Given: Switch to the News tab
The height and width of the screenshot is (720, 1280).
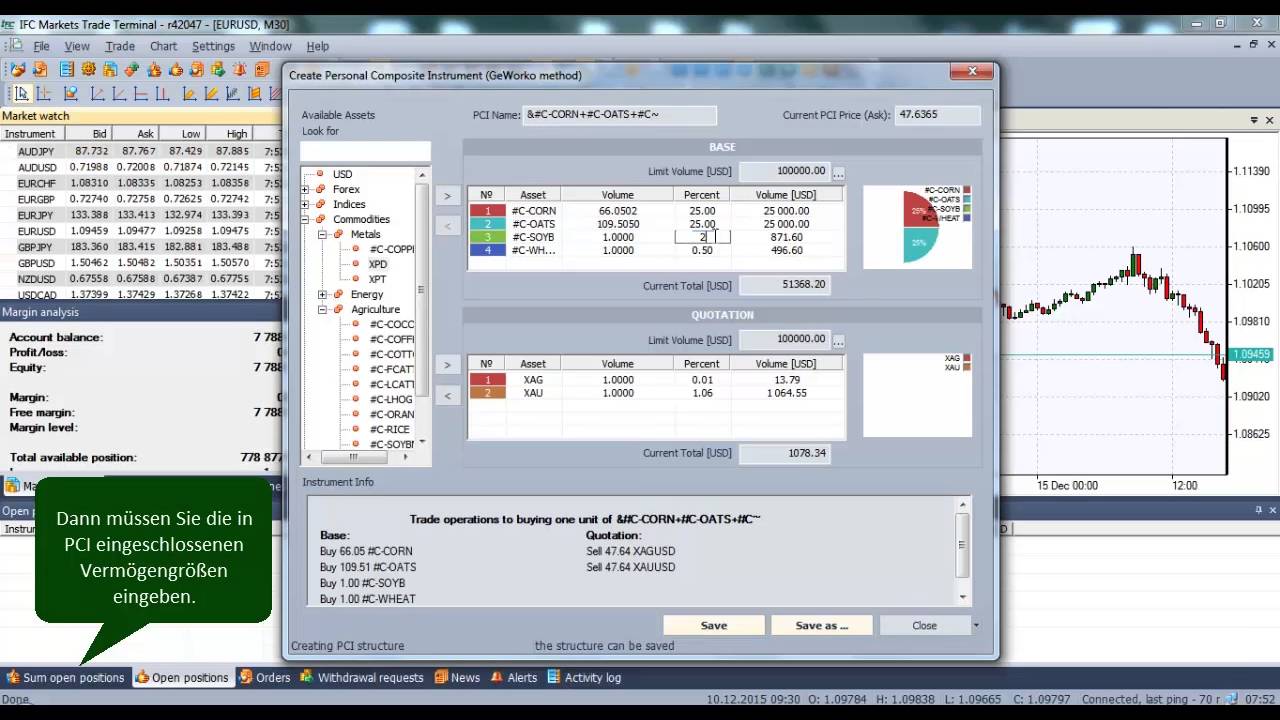Looking at the screenshot, I should point(457,677).
